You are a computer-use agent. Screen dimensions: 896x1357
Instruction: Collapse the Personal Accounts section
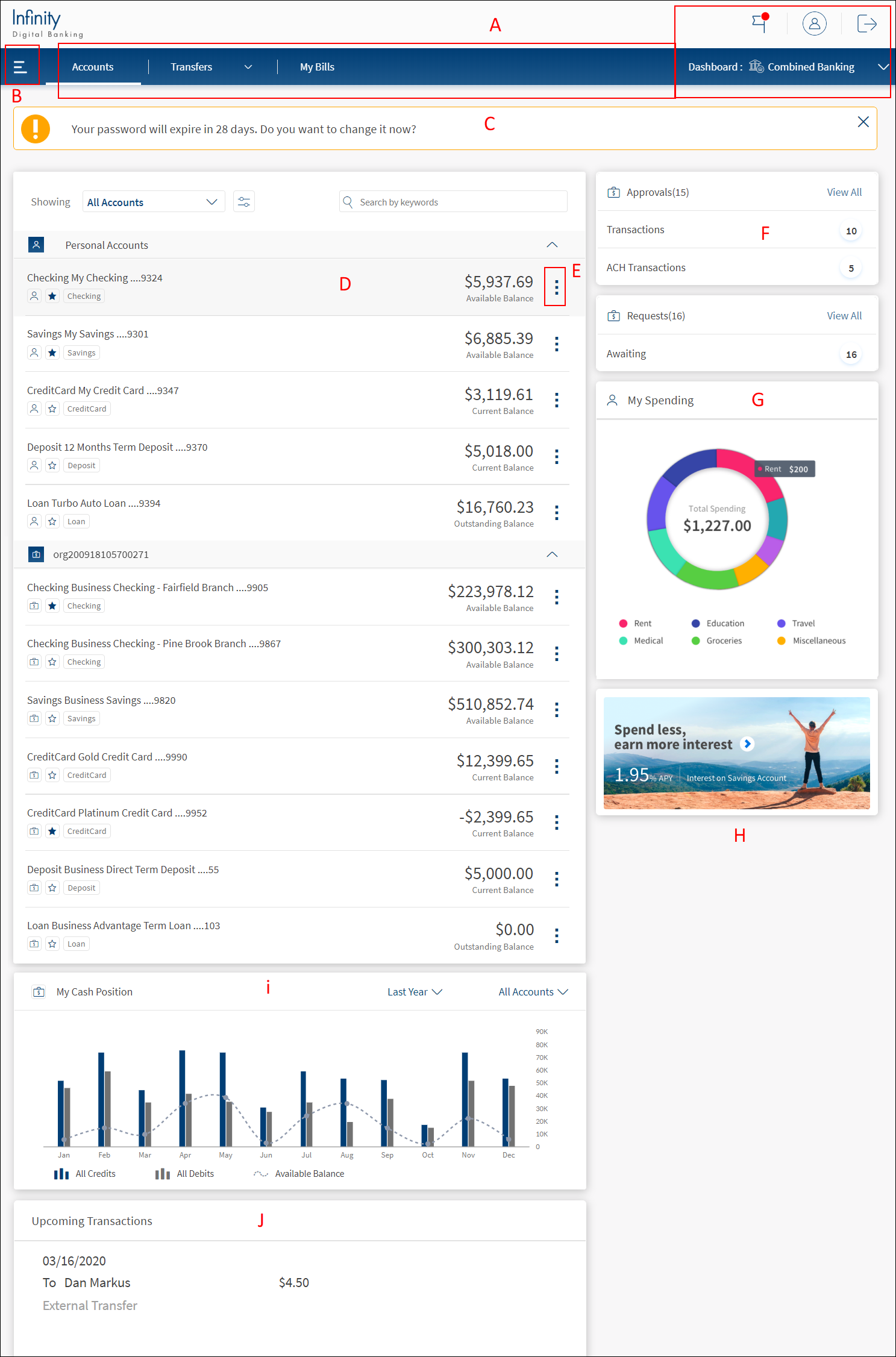click(551, 245)
